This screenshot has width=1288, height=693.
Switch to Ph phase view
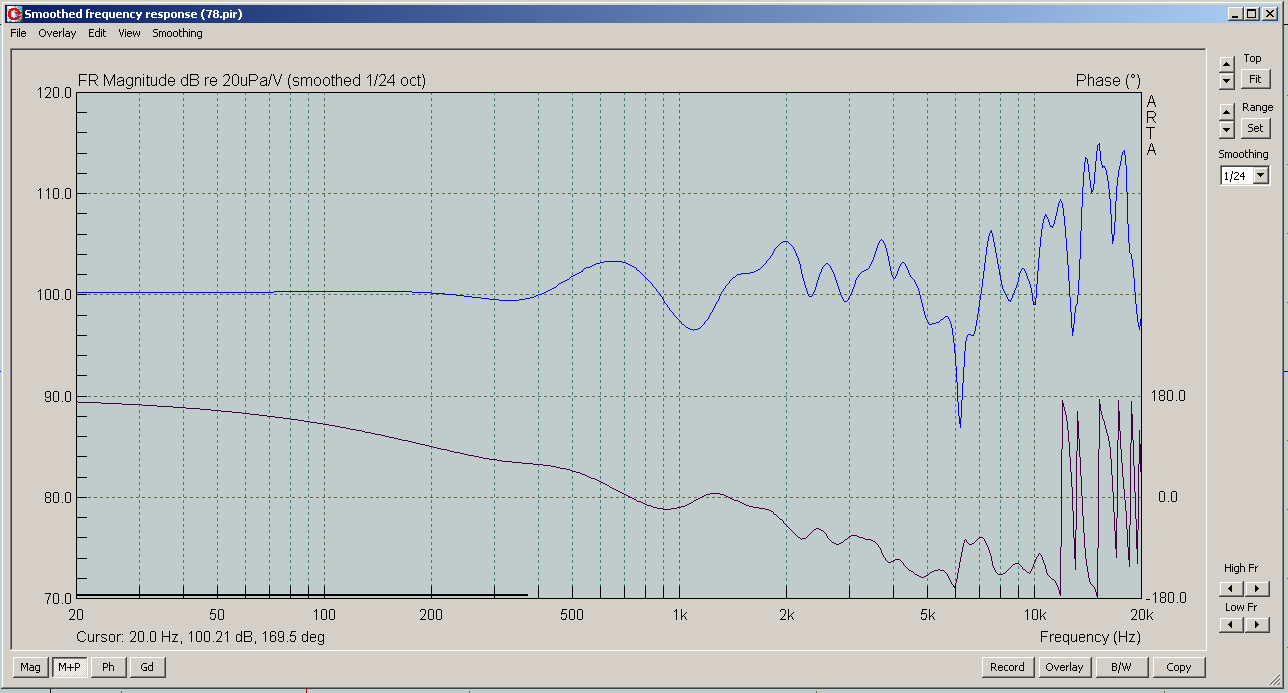point(108,667)
